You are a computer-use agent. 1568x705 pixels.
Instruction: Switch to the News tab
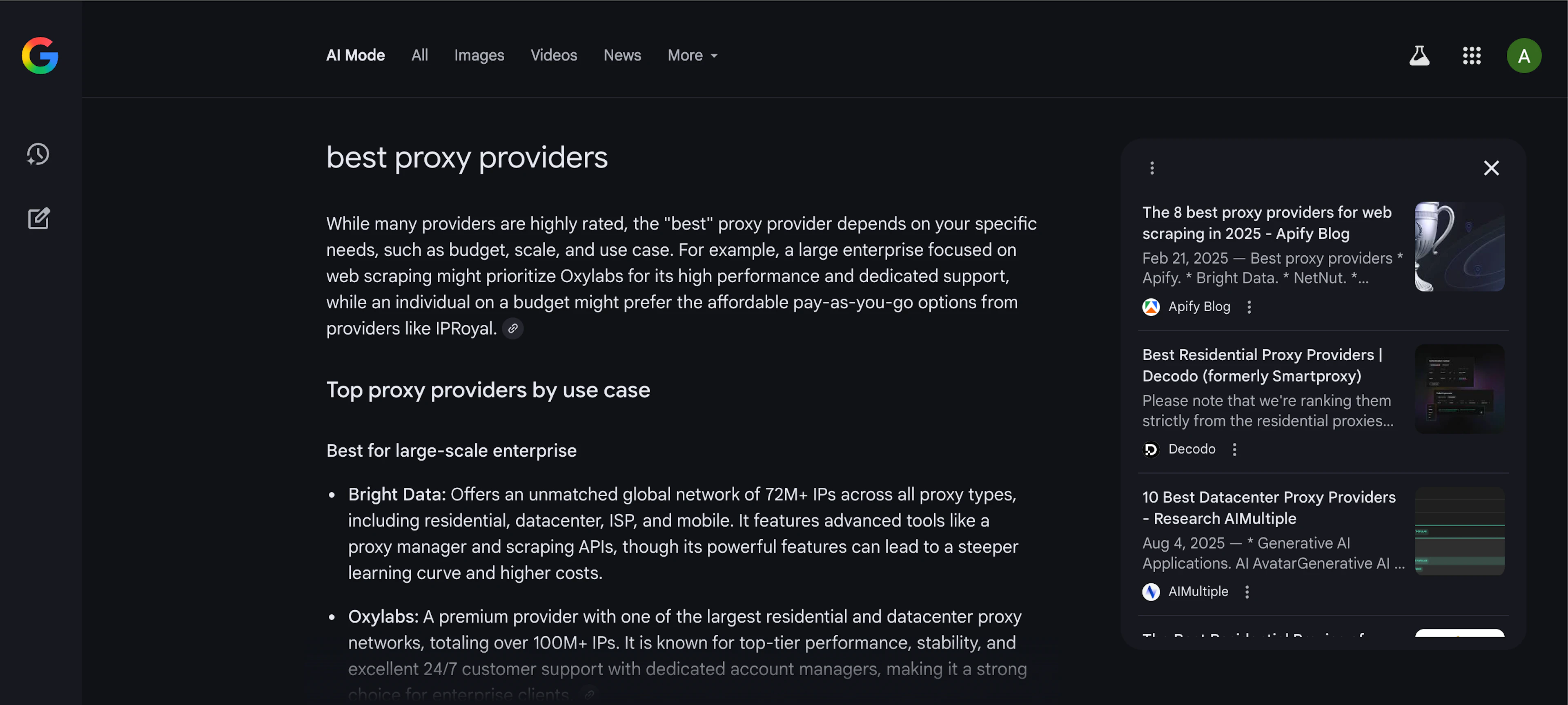(622, 56)
